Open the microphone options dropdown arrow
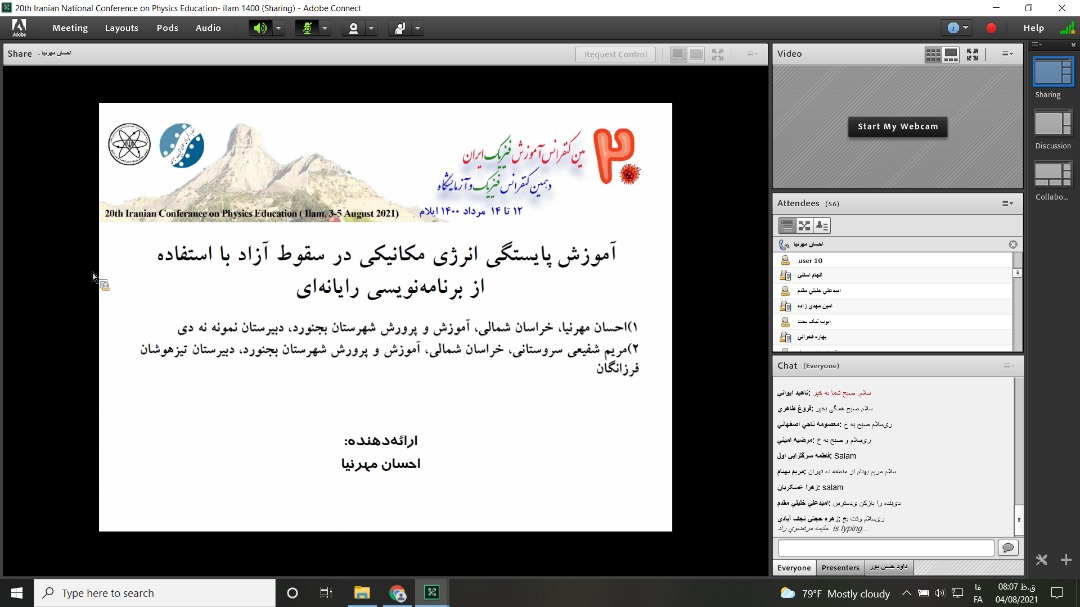This screenshot has height=607, width=1080. click(x=325, y=28)
